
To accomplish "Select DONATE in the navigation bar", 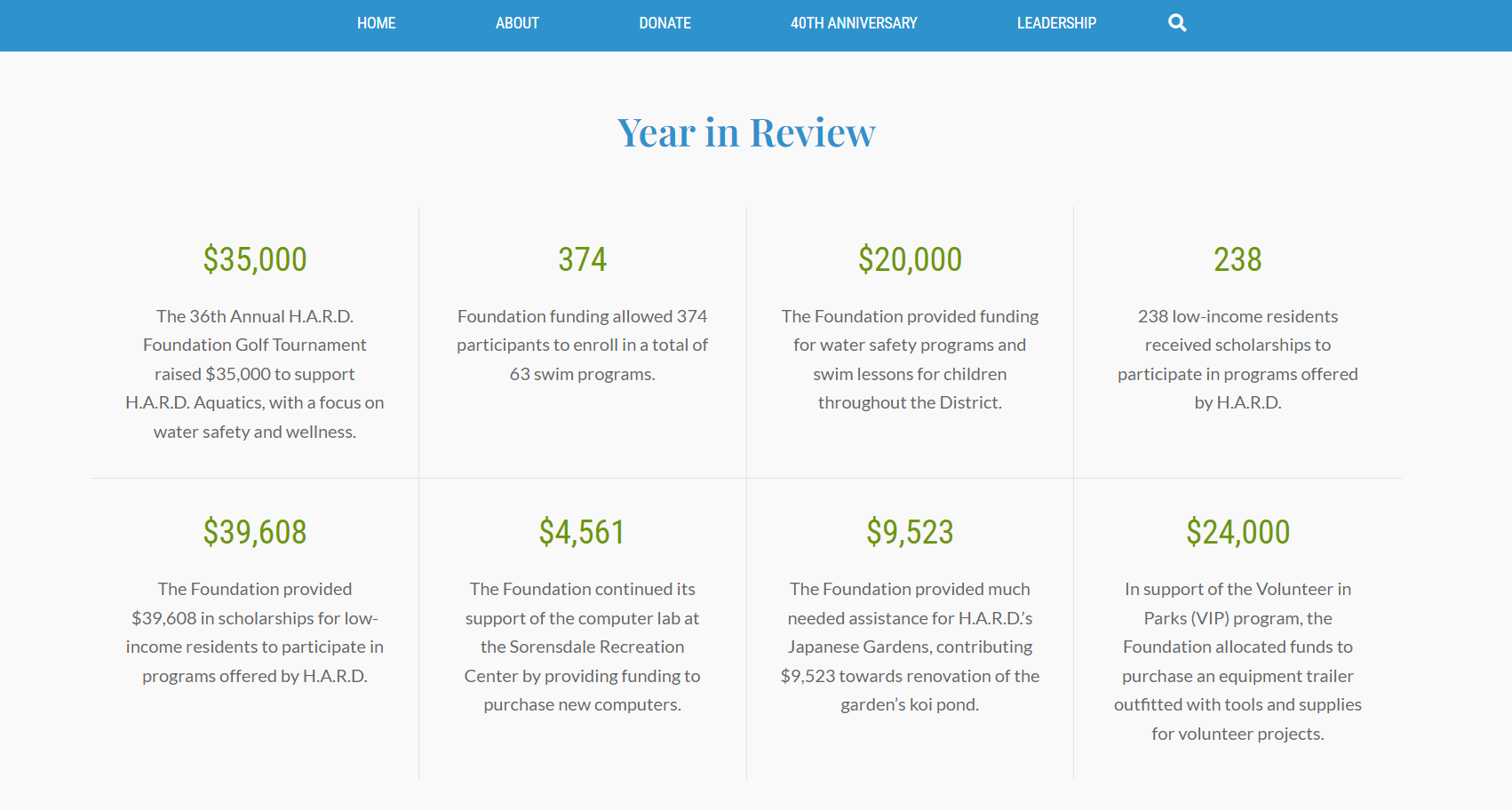I will (664, 23).
